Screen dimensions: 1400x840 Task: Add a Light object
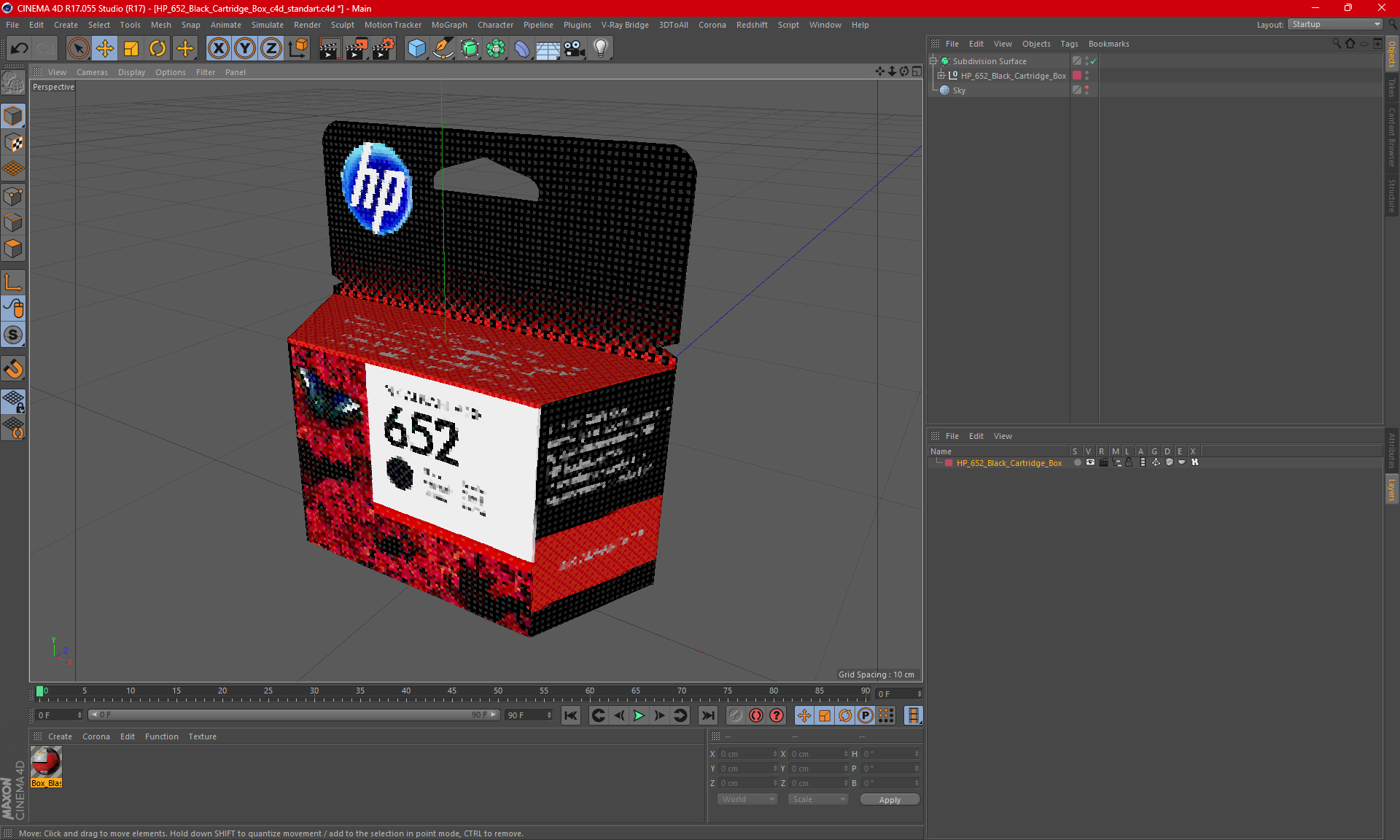tap(600, 48)
